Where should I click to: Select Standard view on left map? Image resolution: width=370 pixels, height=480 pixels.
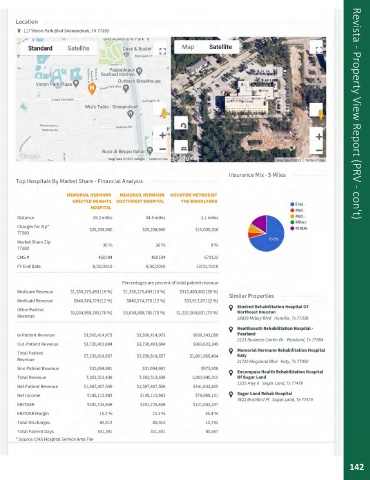point(40,48)
